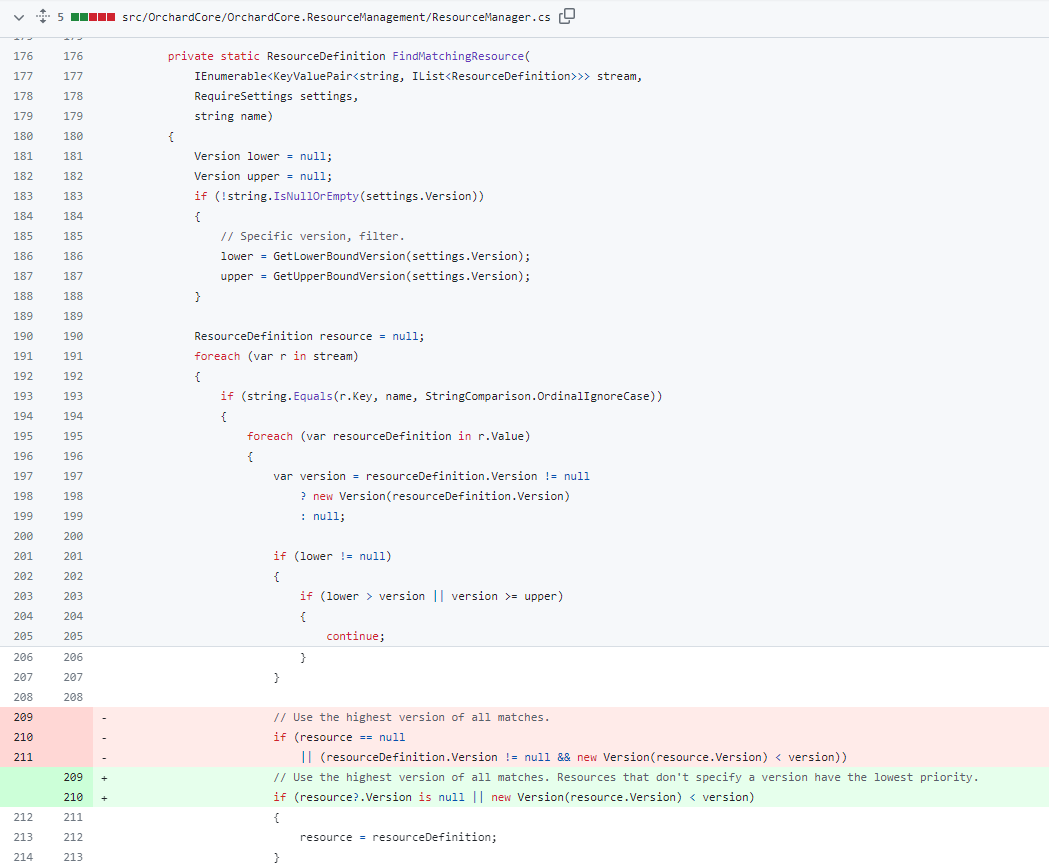Select new line number 210 in the added row

[x=74, y=797]
